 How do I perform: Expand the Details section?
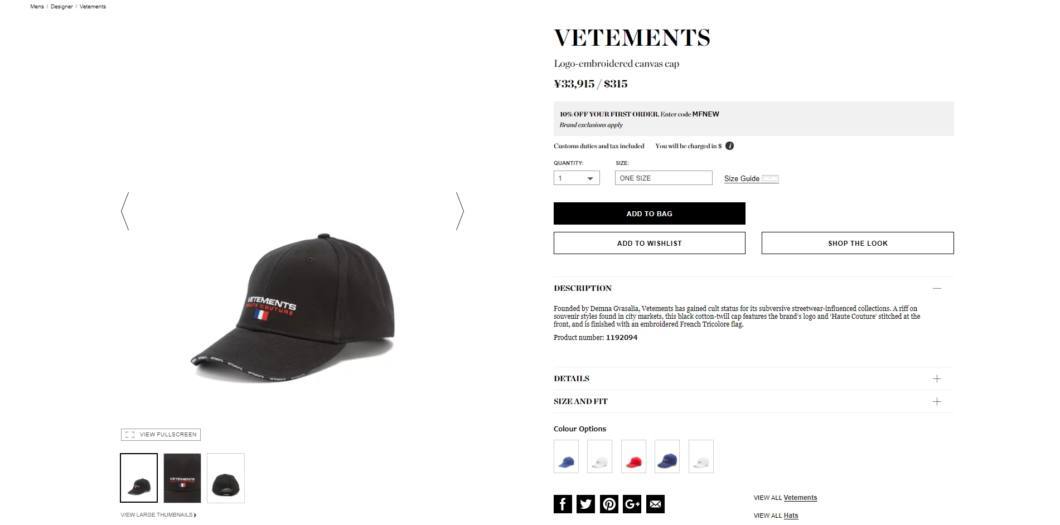[x=936, y=378]
